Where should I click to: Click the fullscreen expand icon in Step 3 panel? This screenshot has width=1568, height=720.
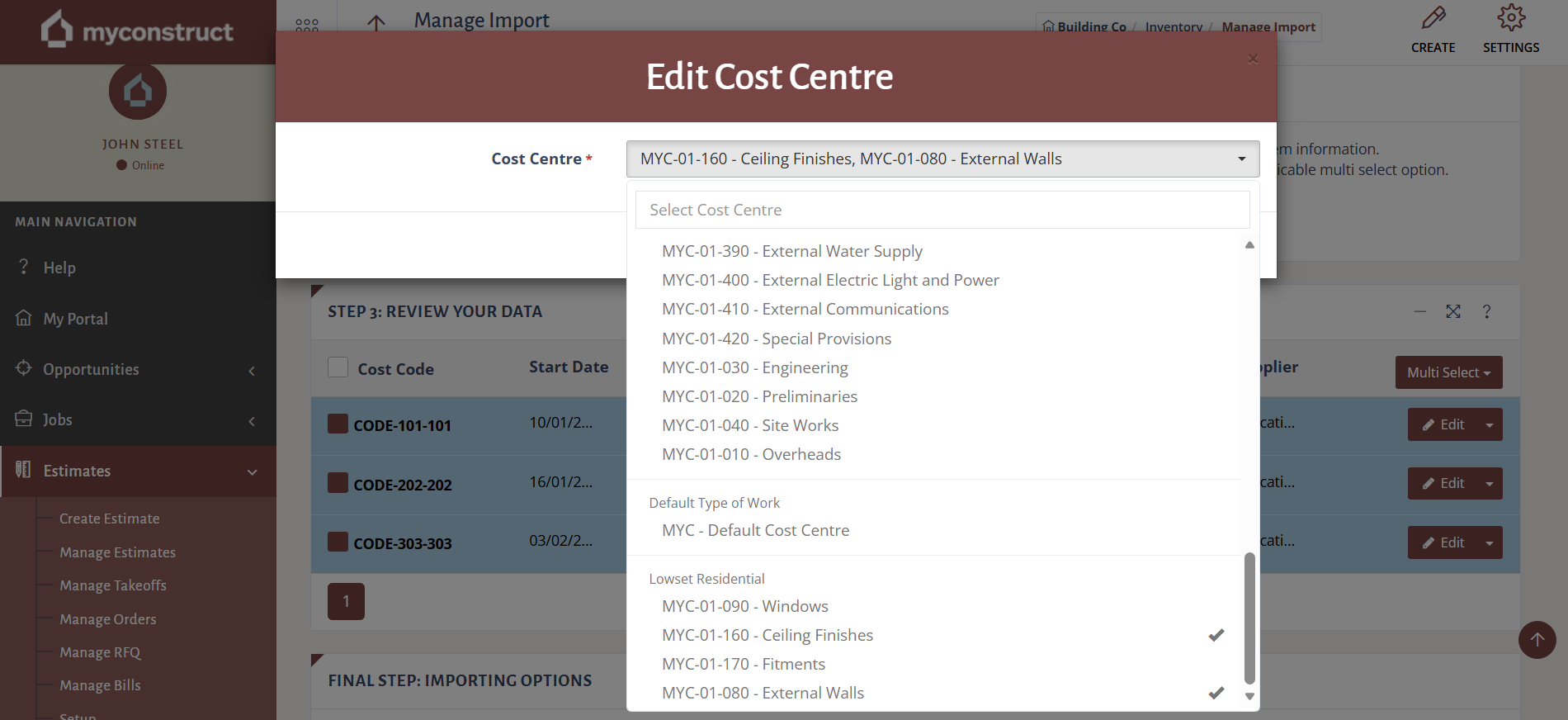click(x=1453, y=311)
